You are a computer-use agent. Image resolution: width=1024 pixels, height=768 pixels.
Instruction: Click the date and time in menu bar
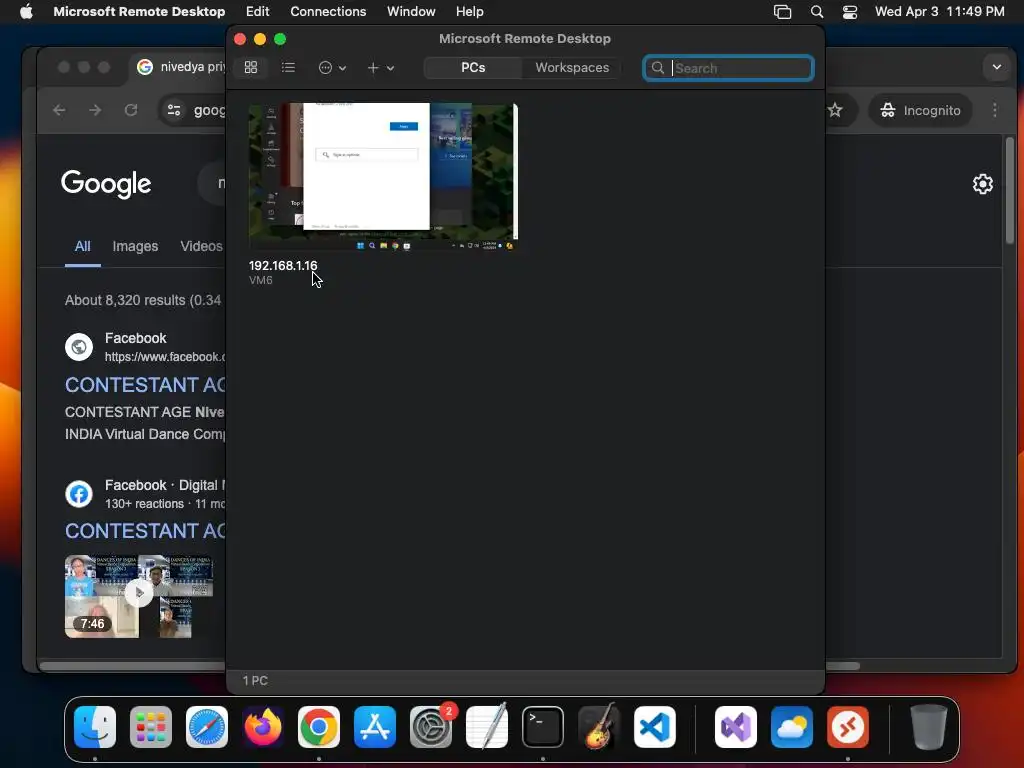click(939, 11)
